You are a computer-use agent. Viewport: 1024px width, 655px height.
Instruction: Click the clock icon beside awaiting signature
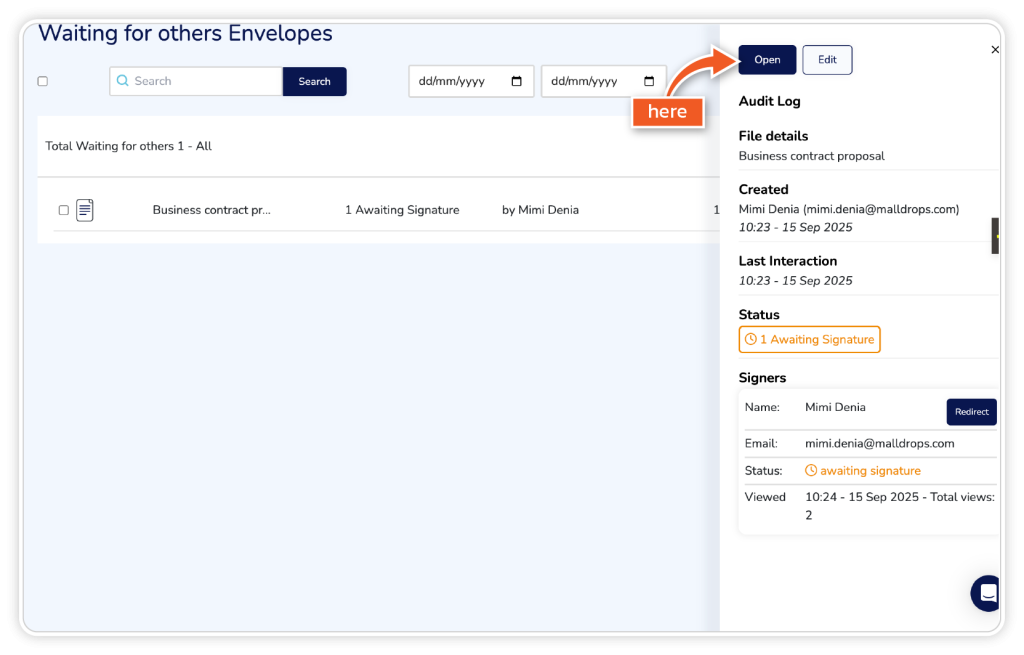[x=811, y=471]
